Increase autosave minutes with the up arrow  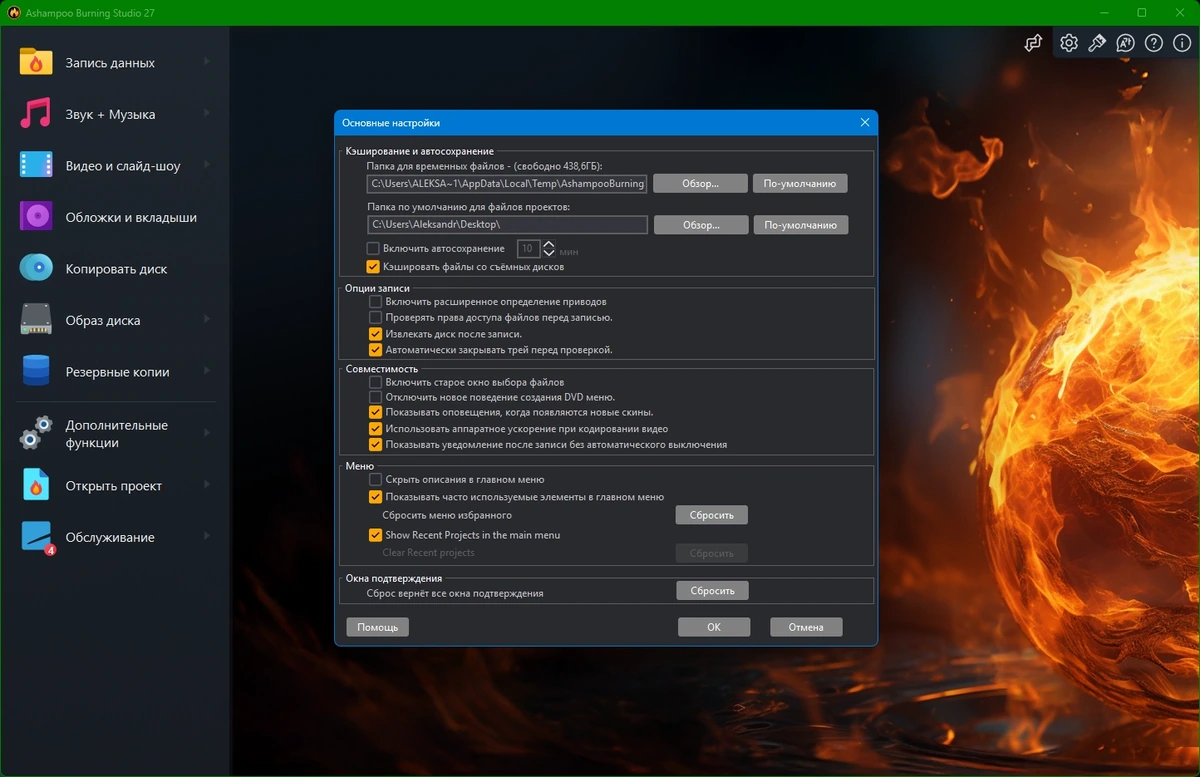click(549, 243)
